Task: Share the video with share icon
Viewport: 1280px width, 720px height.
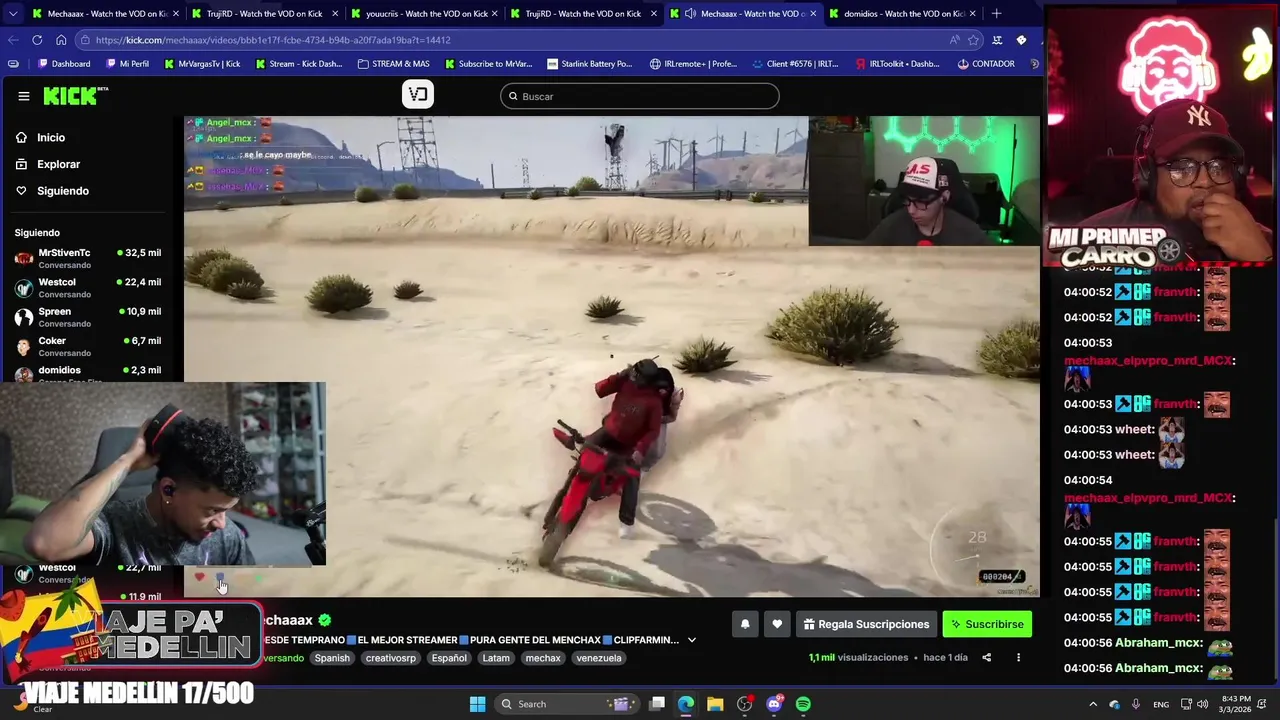Action: point(986,657)
